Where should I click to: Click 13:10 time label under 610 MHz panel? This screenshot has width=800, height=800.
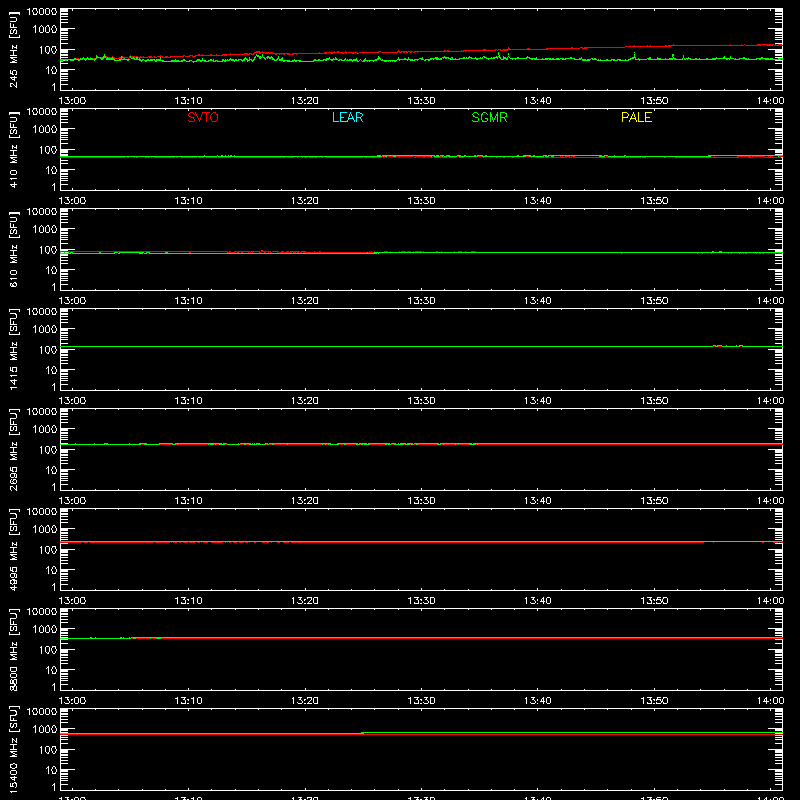188,301
